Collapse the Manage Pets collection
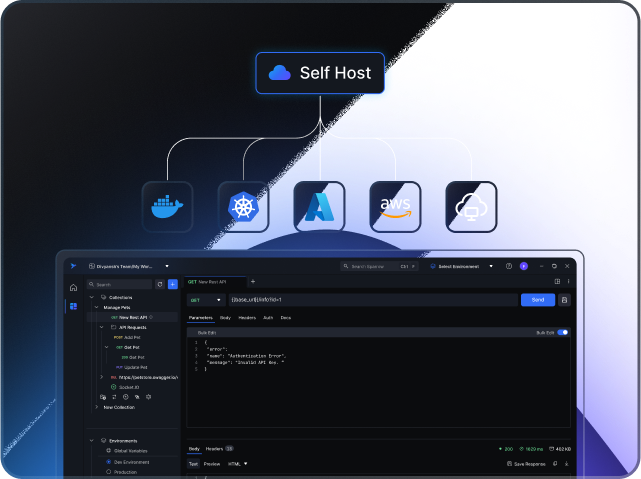641x479 pixels. tap(96, 307)
